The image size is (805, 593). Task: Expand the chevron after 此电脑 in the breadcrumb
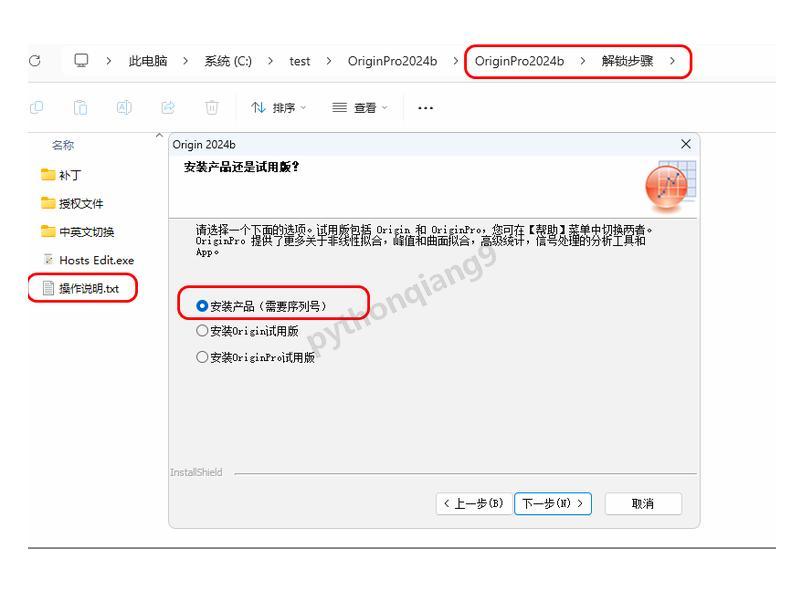(185, 61)
